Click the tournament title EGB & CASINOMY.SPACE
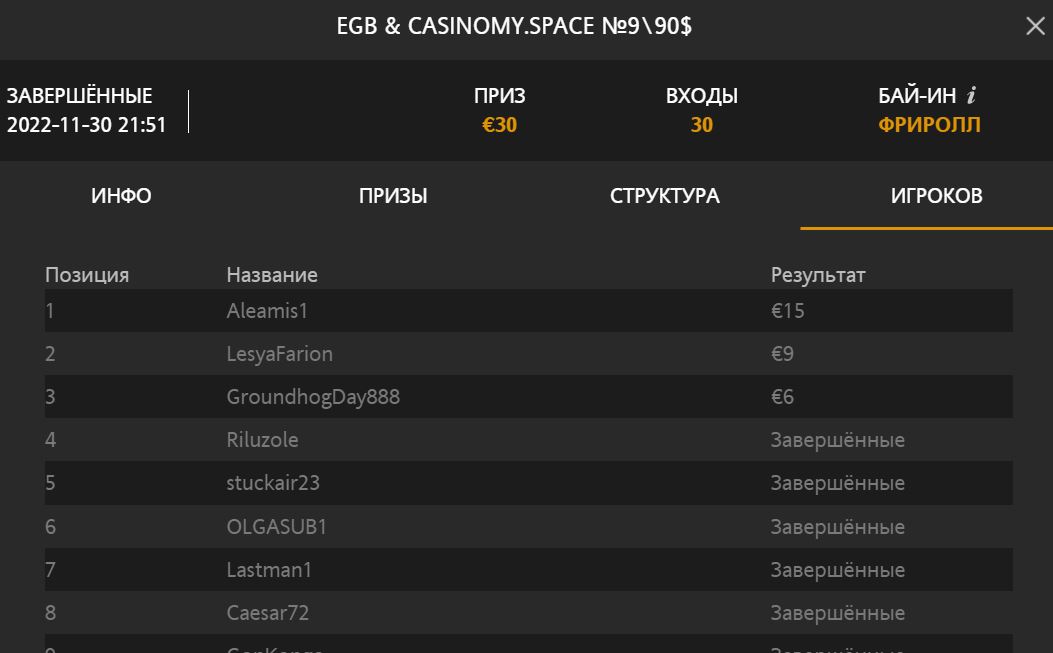Image resolution: width=1053 pixels, height=653 pixels. pos(514,27)
